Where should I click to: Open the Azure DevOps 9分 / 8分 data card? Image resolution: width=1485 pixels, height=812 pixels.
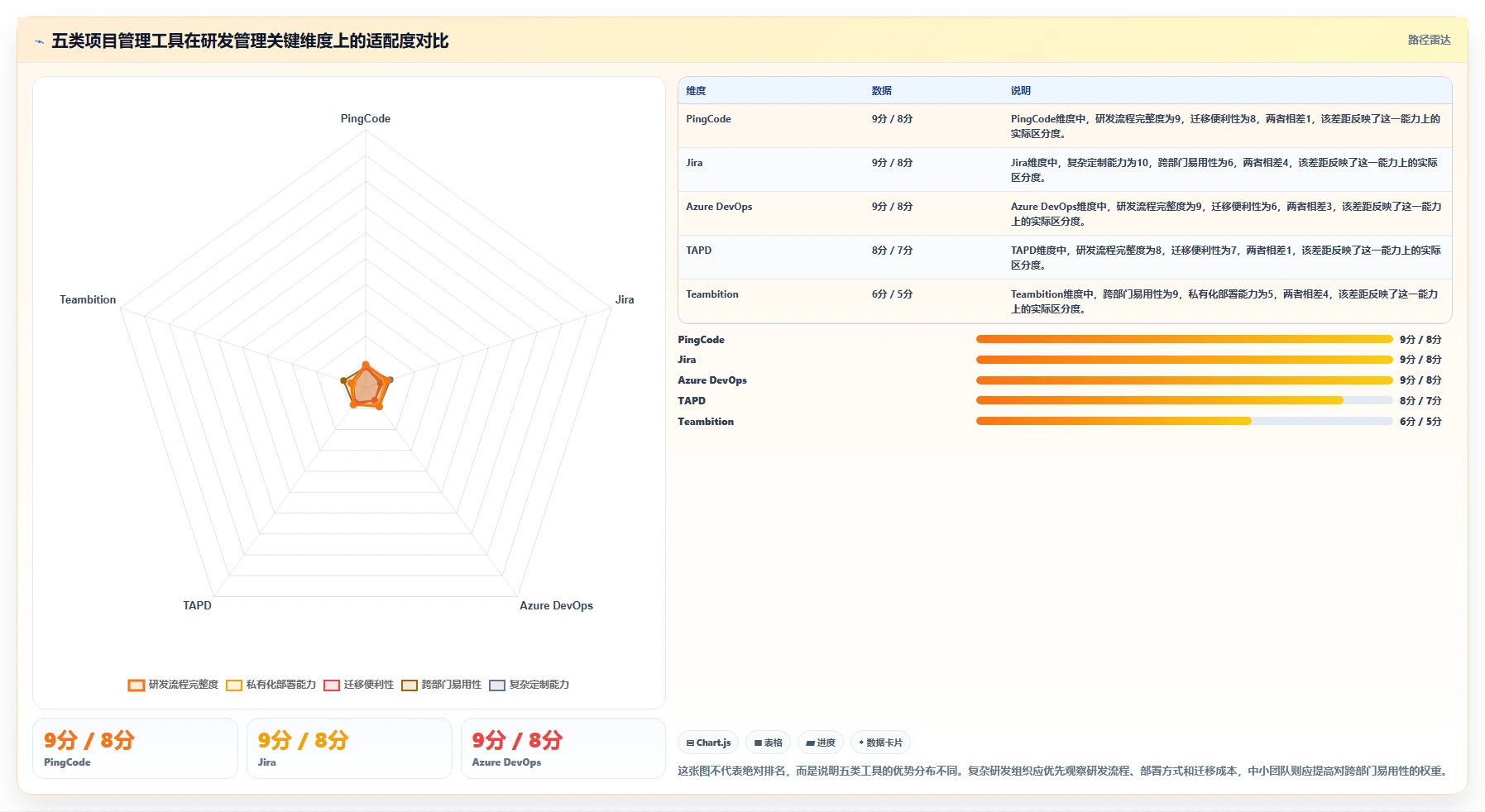tap(563, 748)
